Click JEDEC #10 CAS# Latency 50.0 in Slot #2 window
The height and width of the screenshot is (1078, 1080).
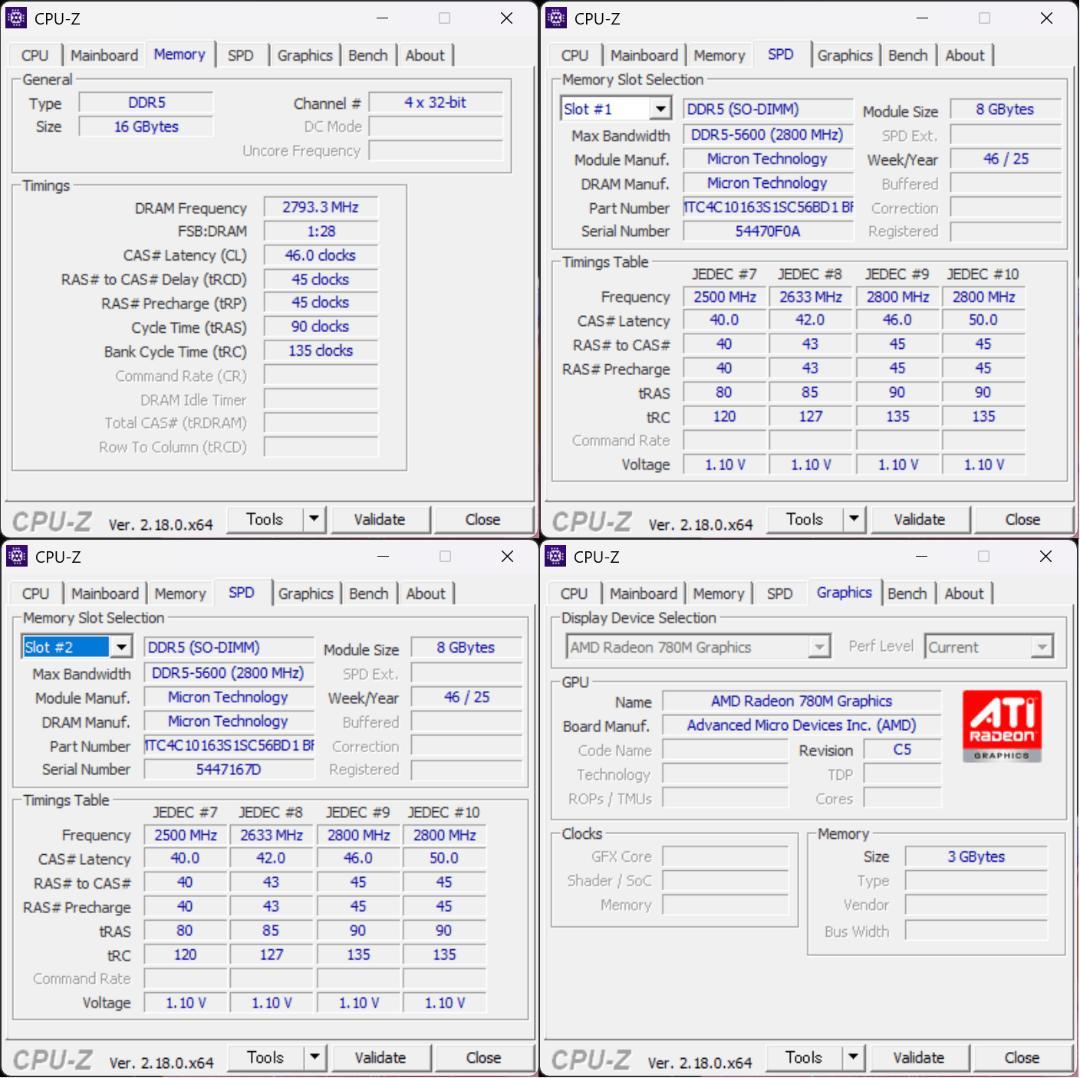tap(444, 858)
